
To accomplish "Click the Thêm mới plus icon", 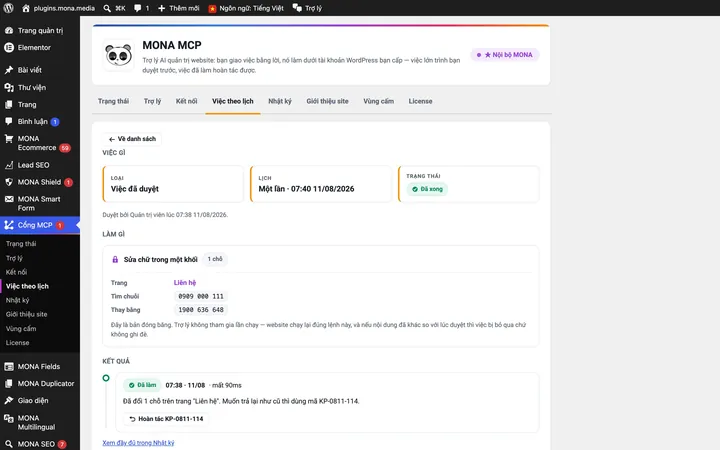I will (x=161, y=8).
